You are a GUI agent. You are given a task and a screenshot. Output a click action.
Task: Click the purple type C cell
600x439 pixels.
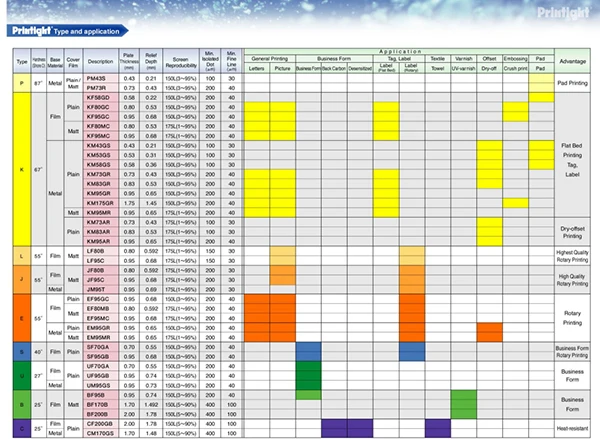[x=22, y=429]
